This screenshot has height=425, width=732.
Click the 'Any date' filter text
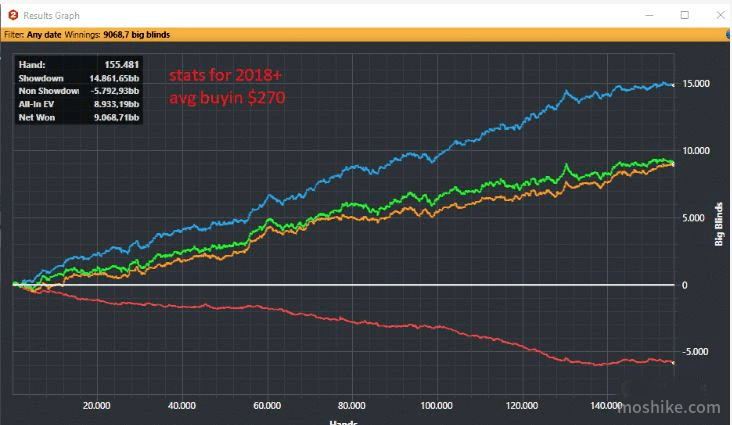(44, 35)
